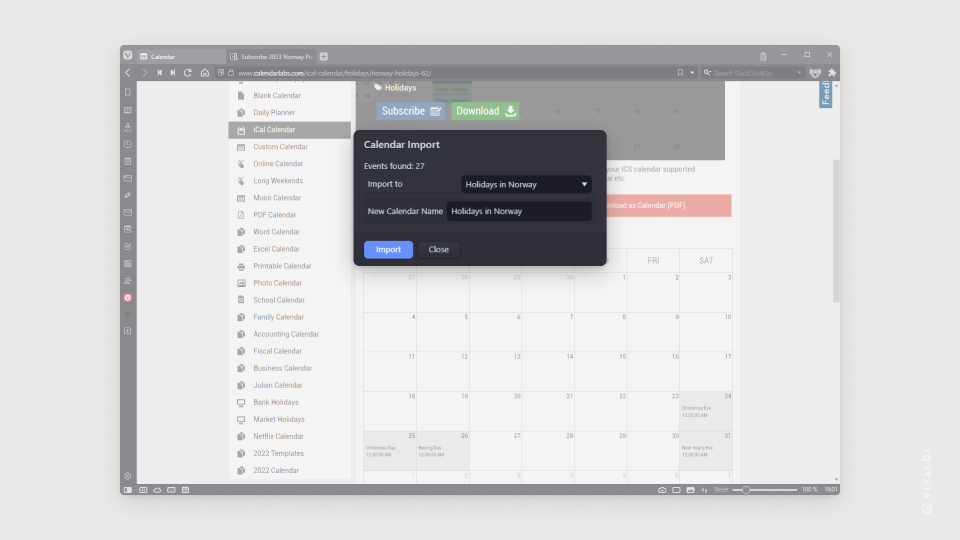Open the Bookmarks panel in sidebar

[128, 92]
